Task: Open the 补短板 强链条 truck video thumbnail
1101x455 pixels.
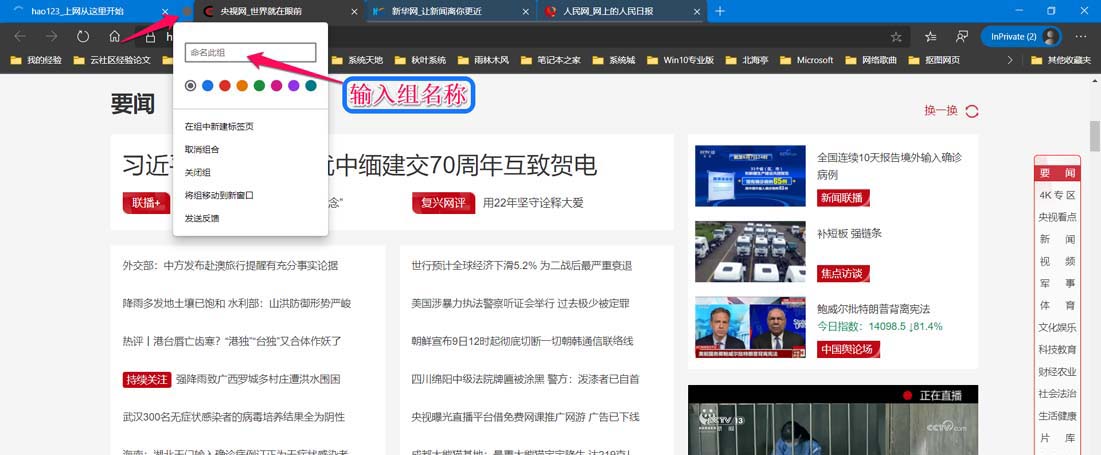Action: click(x=750, y=252)
